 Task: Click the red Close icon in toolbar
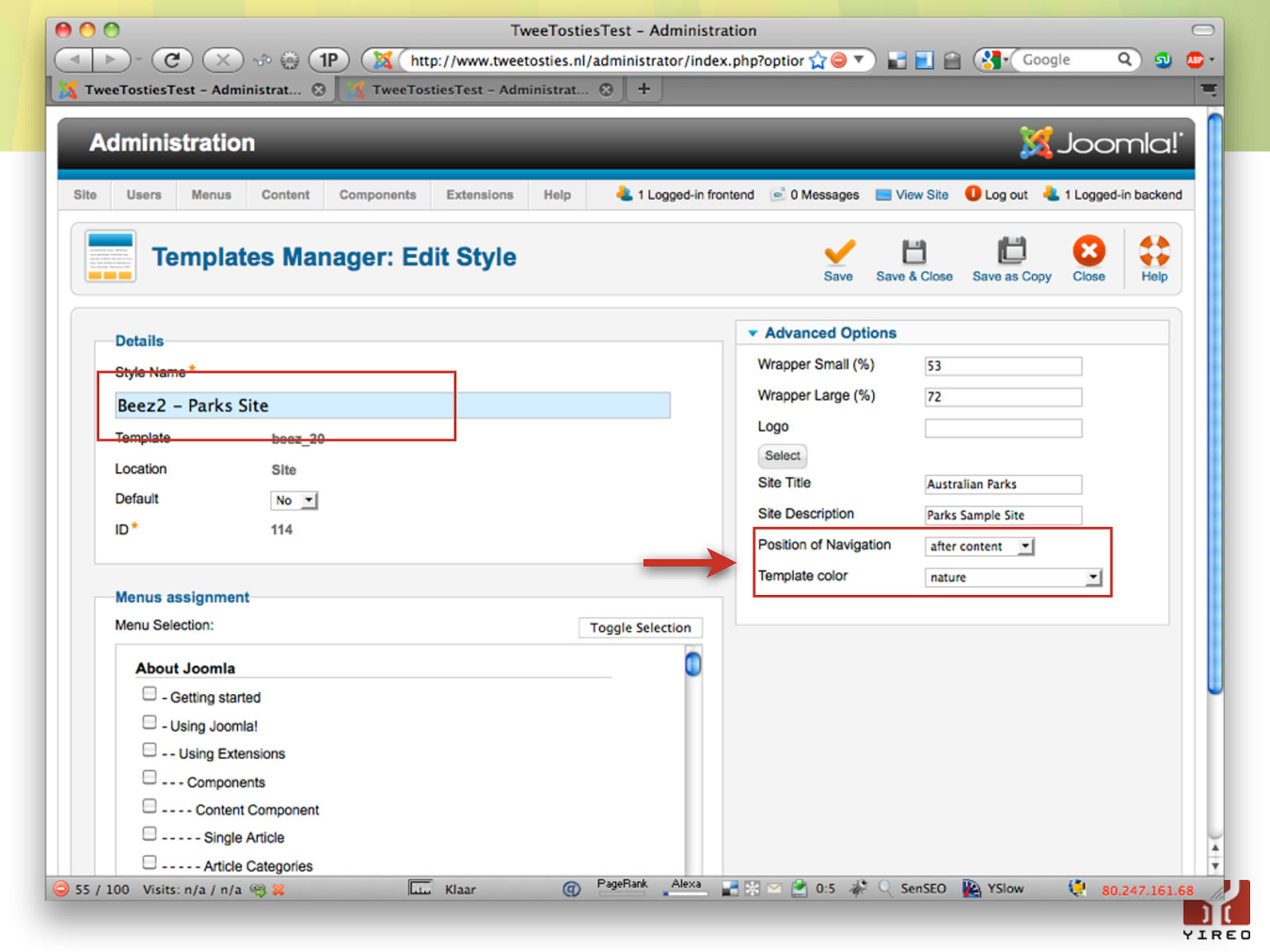coord(1089,251)
